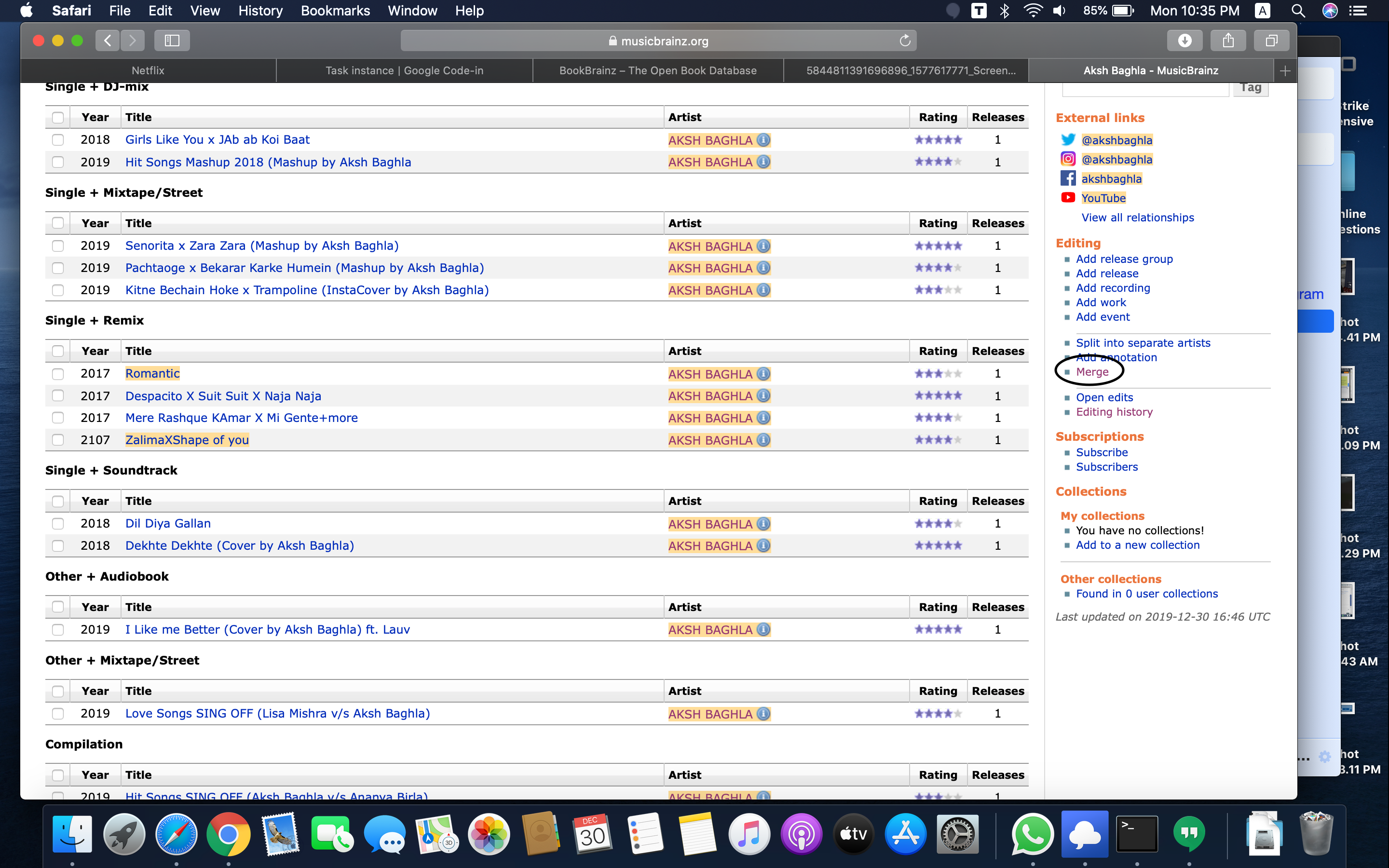This screenshot has width=1389, height=868.
Task: Click the Tag button in the sidebar
Action: tap(1251, 88)
